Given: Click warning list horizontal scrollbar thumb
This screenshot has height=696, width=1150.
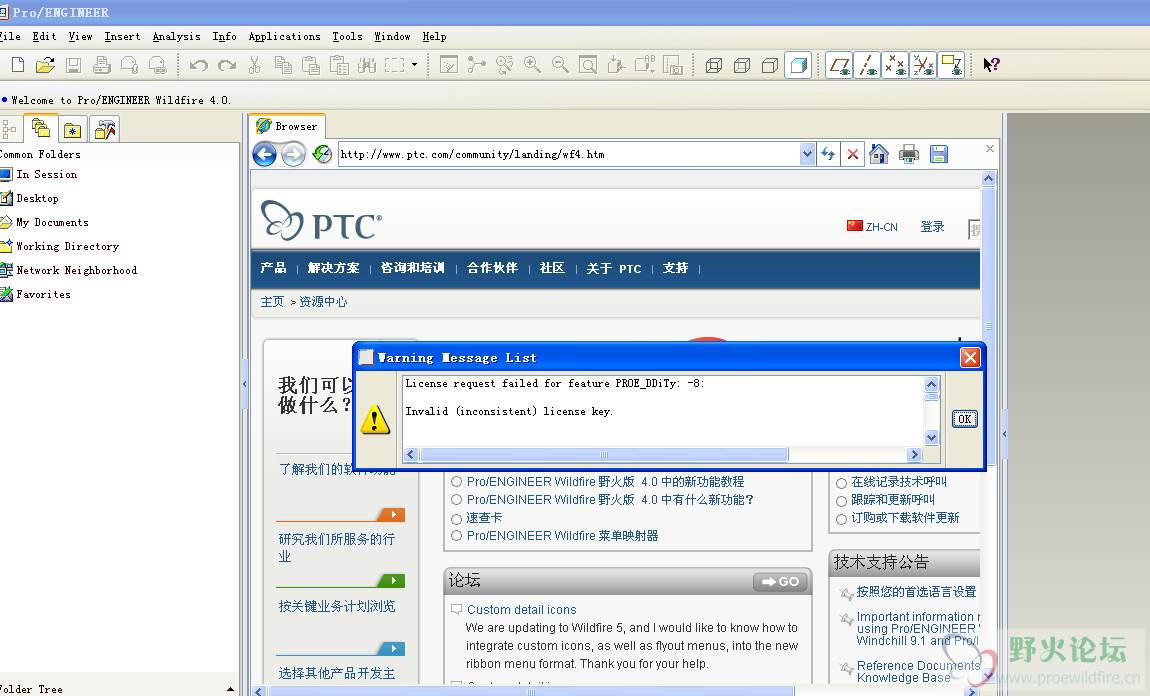Looking at the screenshot, I should coord(604,455).
